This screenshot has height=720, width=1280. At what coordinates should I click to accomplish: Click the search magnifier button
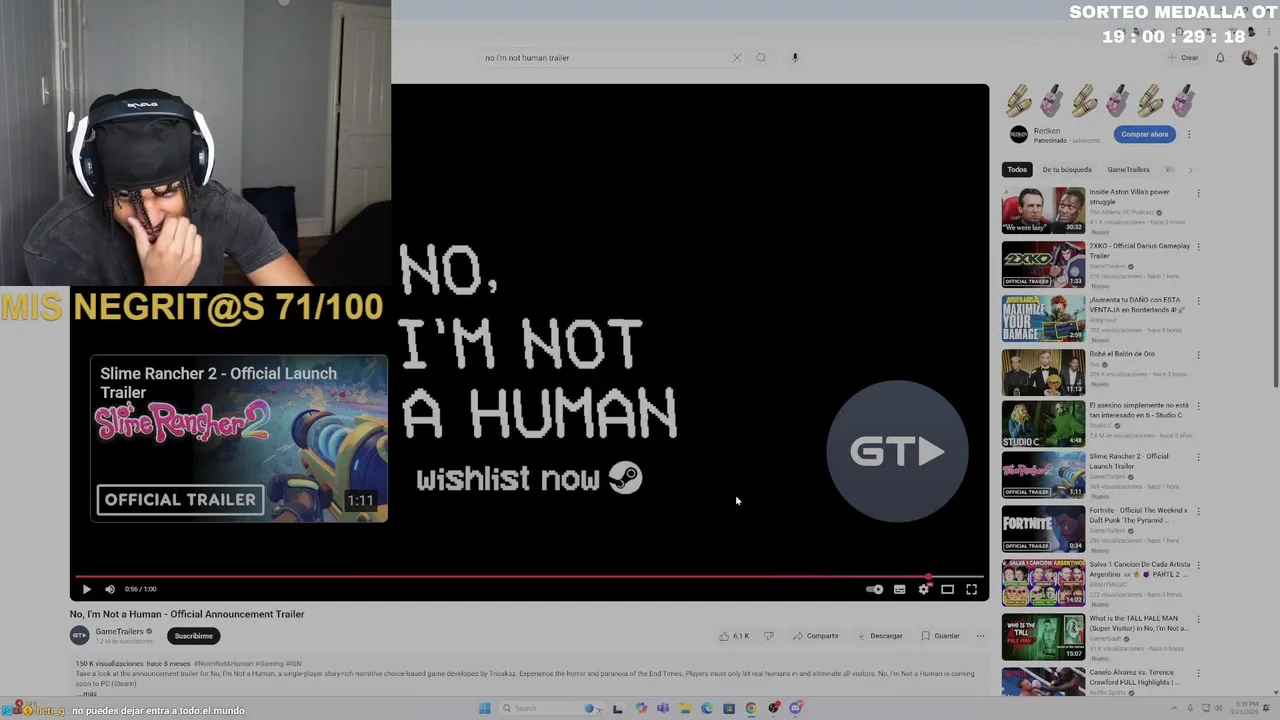[761, 58]
